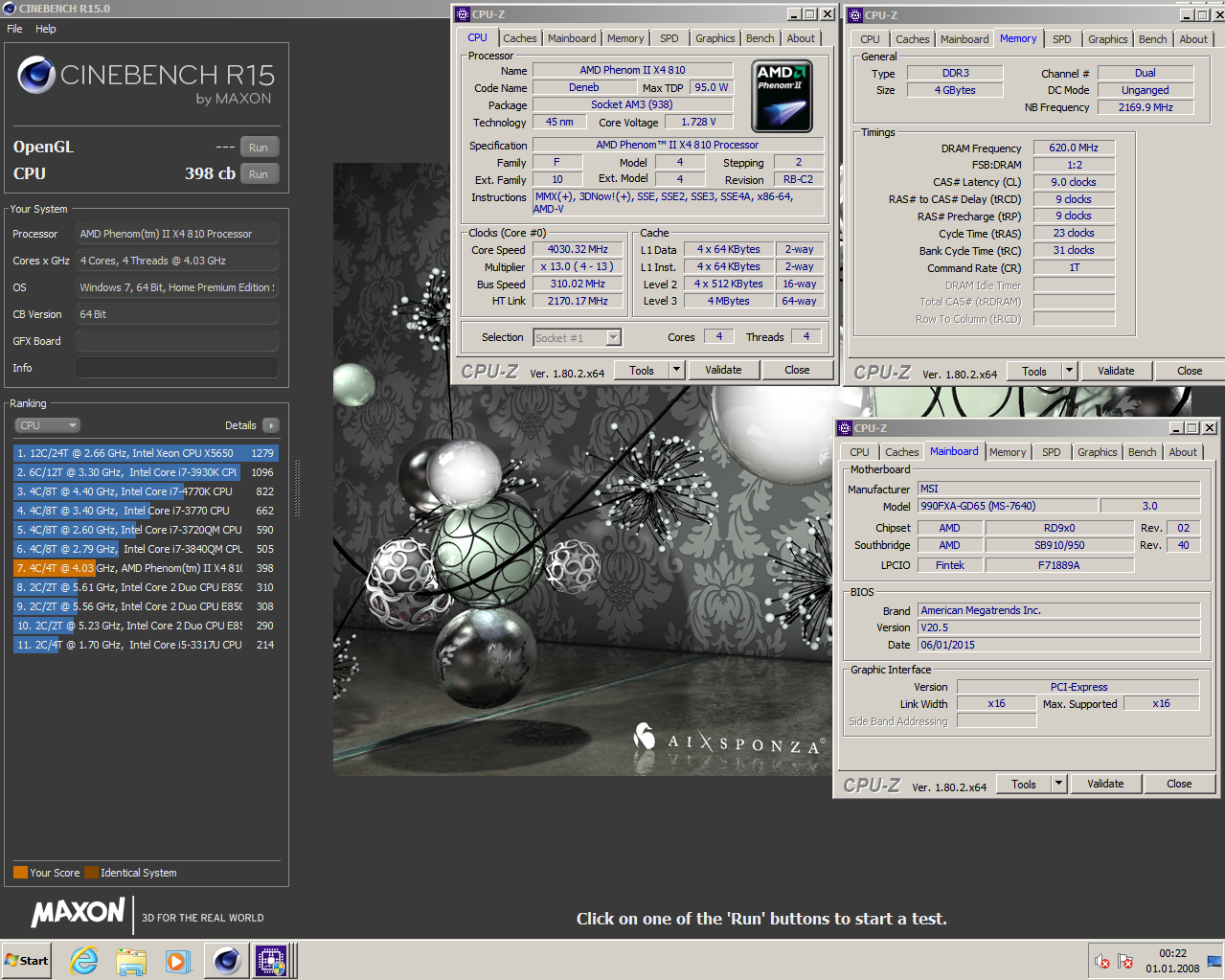Run the CPU benchmark test

[x=259, y=174]
